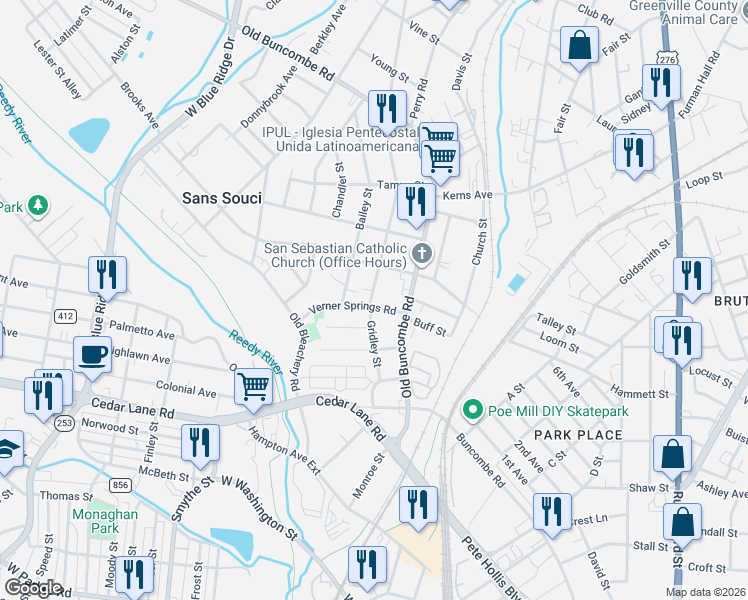
Task: Open the restaurant marker near Goldsmith St
Action: click(693, 278)
